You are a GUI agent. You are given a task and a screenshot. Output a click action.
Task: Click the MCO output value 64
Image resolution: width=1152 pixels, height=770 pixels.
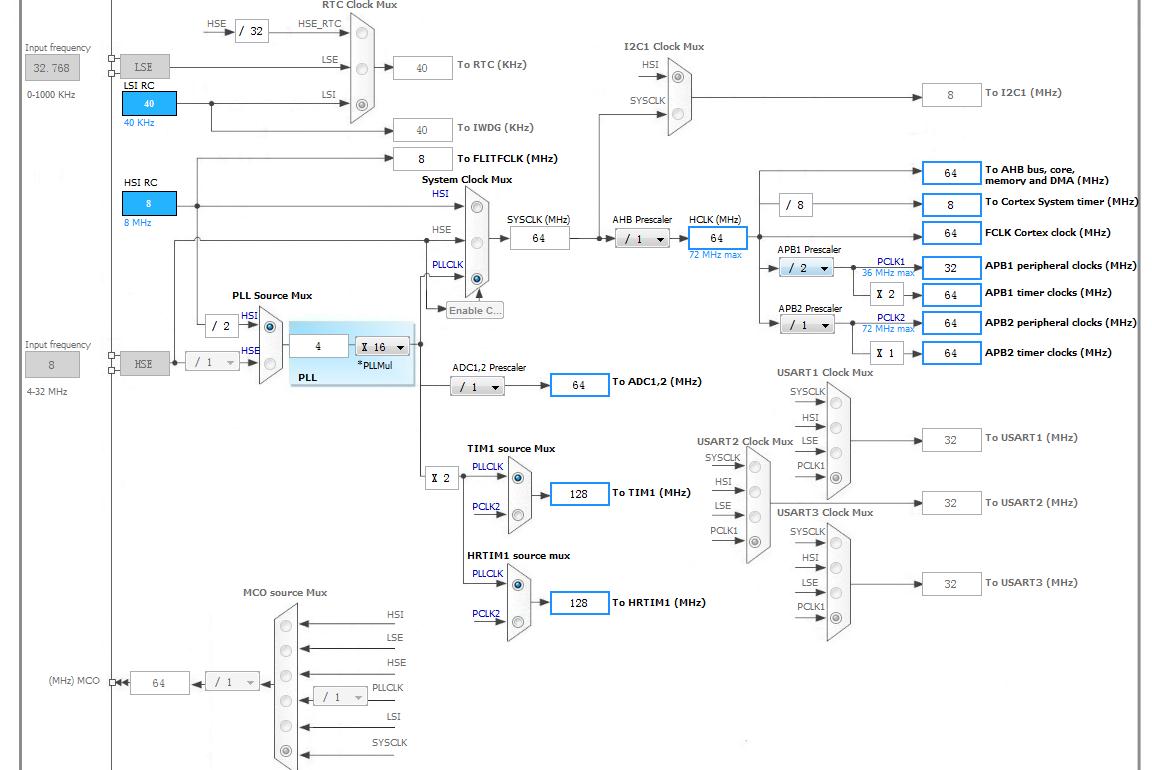159,683
